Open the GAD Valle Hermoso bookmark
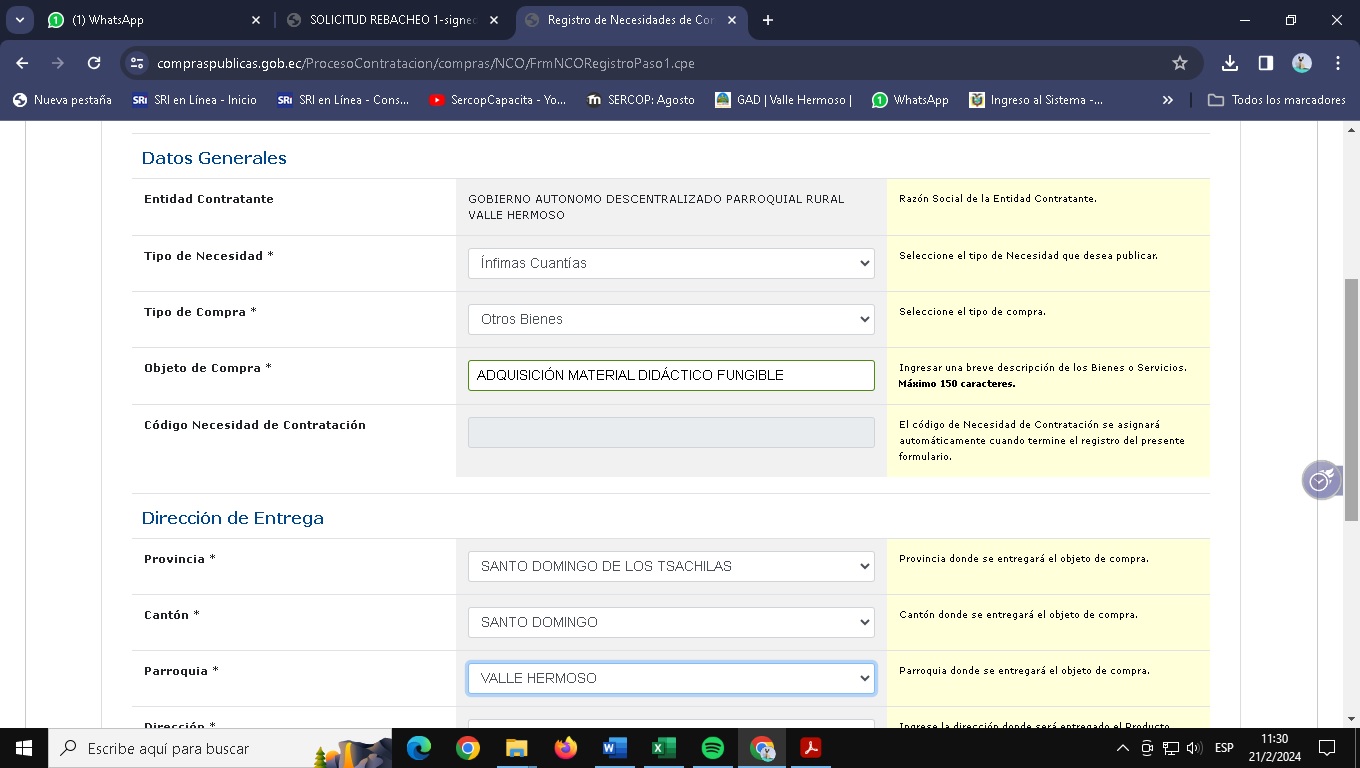The height and width of the screenshot is (768, 1360). tap(783, 100)
